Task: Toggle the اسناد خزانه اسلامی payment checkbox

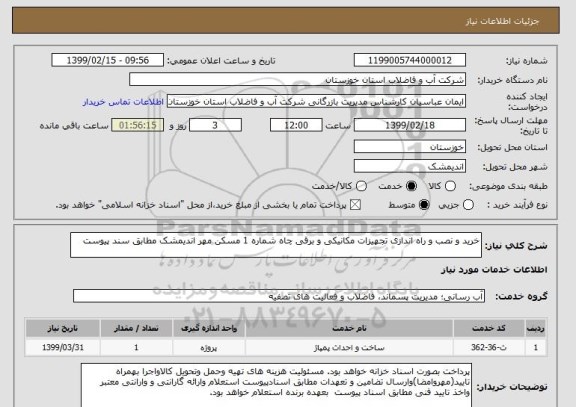Action: click(355, 205)
